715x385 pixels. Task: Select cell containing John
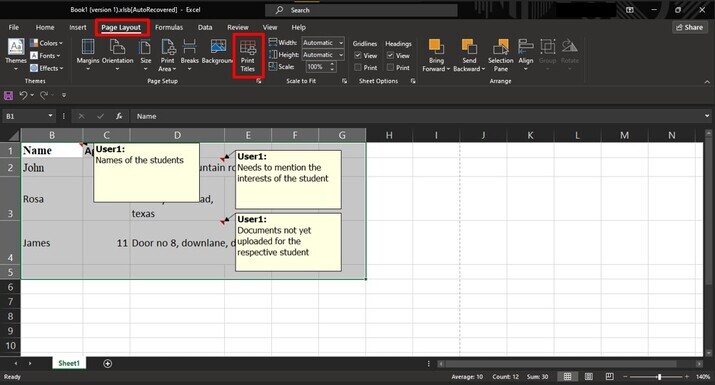52,167
